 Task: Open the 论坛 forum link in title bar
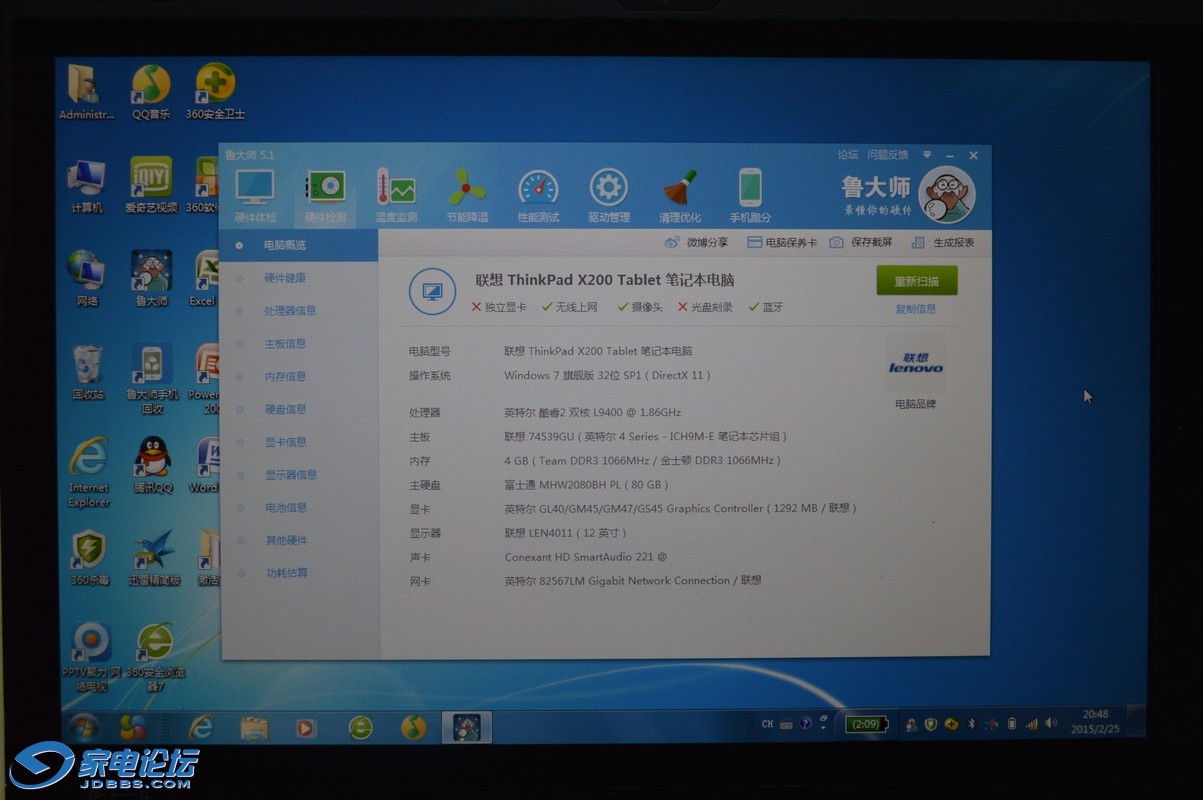click(x=847, y=155)
